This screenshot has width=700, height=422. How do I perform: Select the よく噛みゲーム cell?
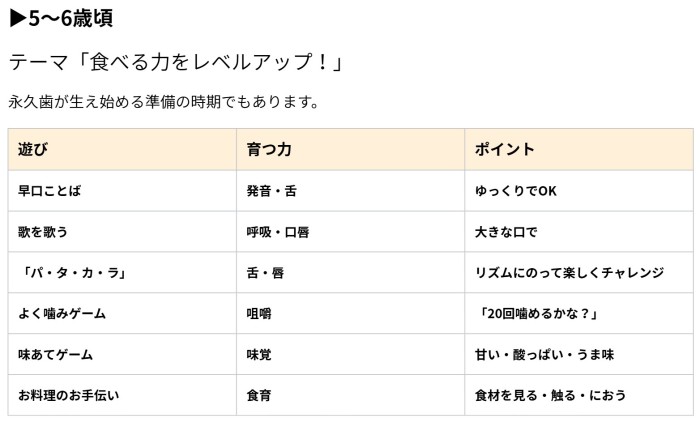[122, 313]
